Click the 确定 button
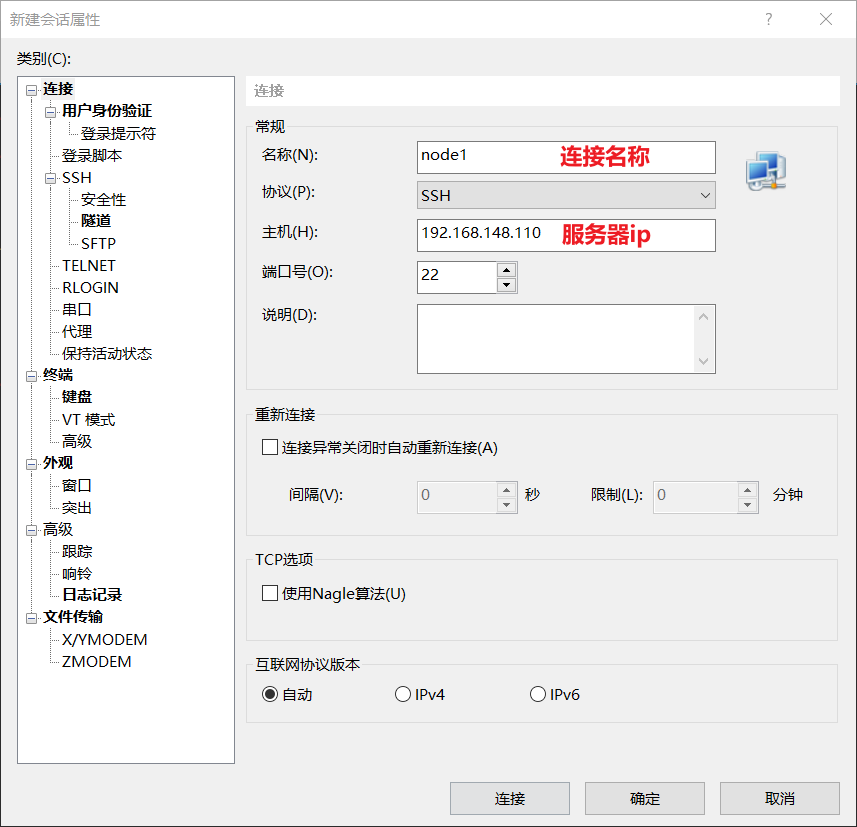 (645, 799)
